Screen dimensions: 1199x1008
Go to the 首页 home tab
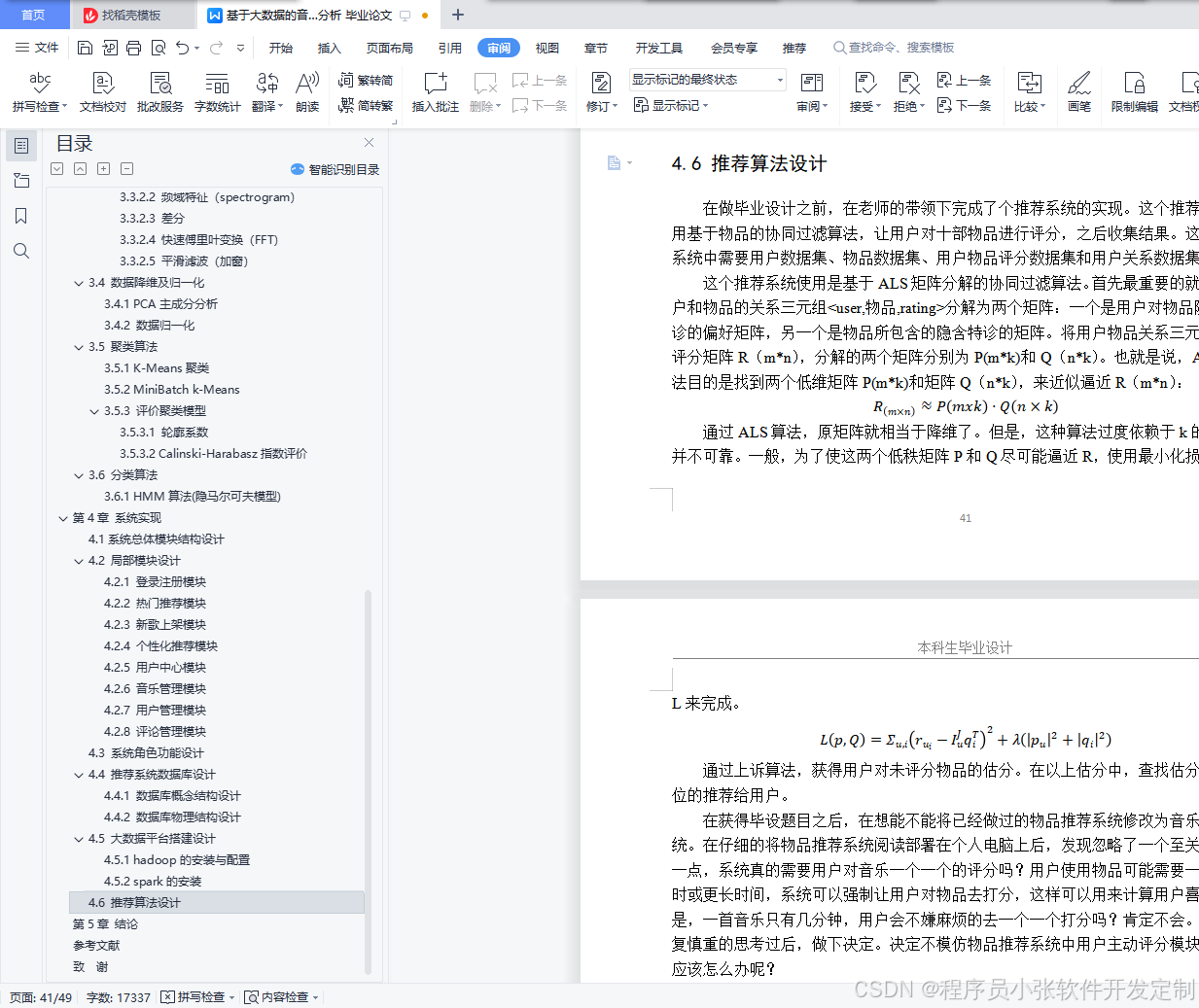33,15
